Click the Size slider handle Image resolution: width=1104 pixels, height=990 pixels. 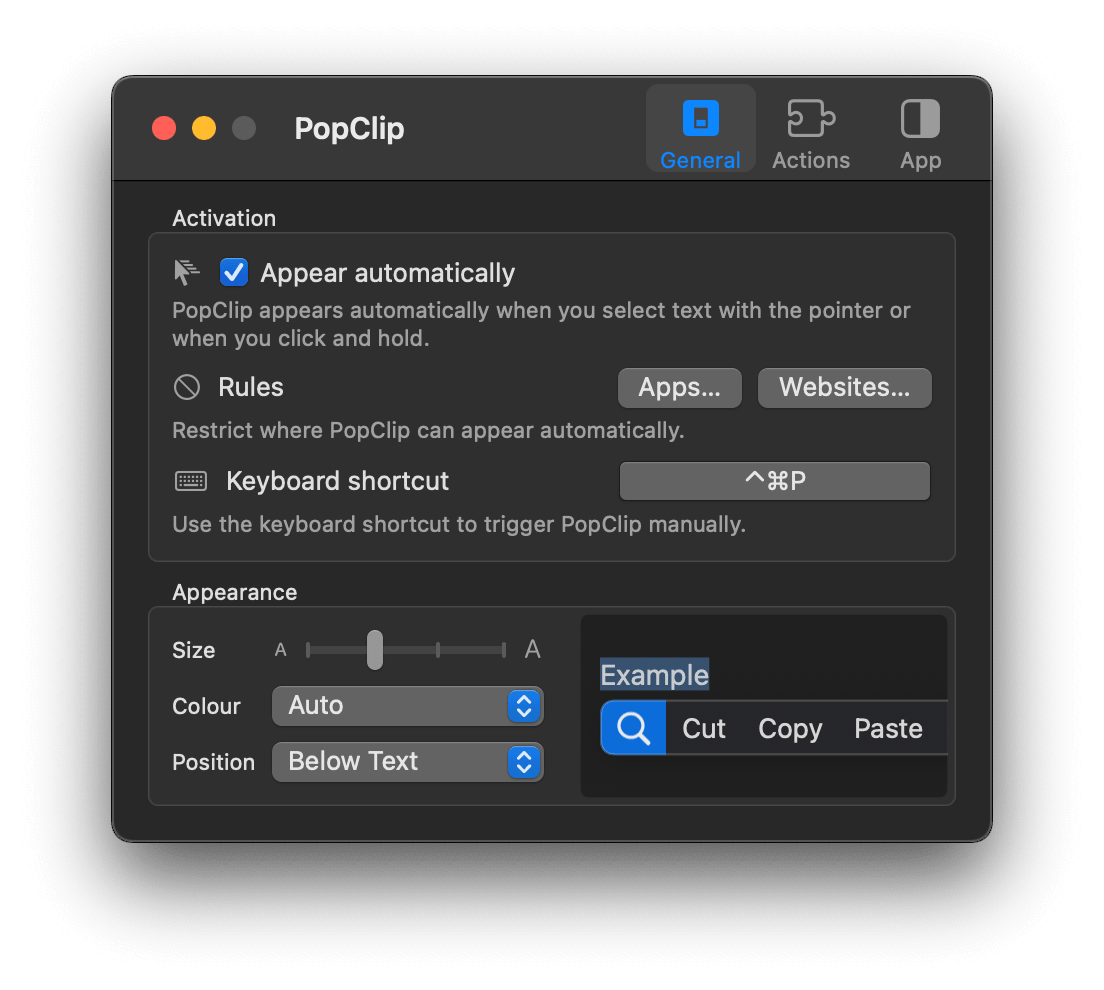(374, 650)
